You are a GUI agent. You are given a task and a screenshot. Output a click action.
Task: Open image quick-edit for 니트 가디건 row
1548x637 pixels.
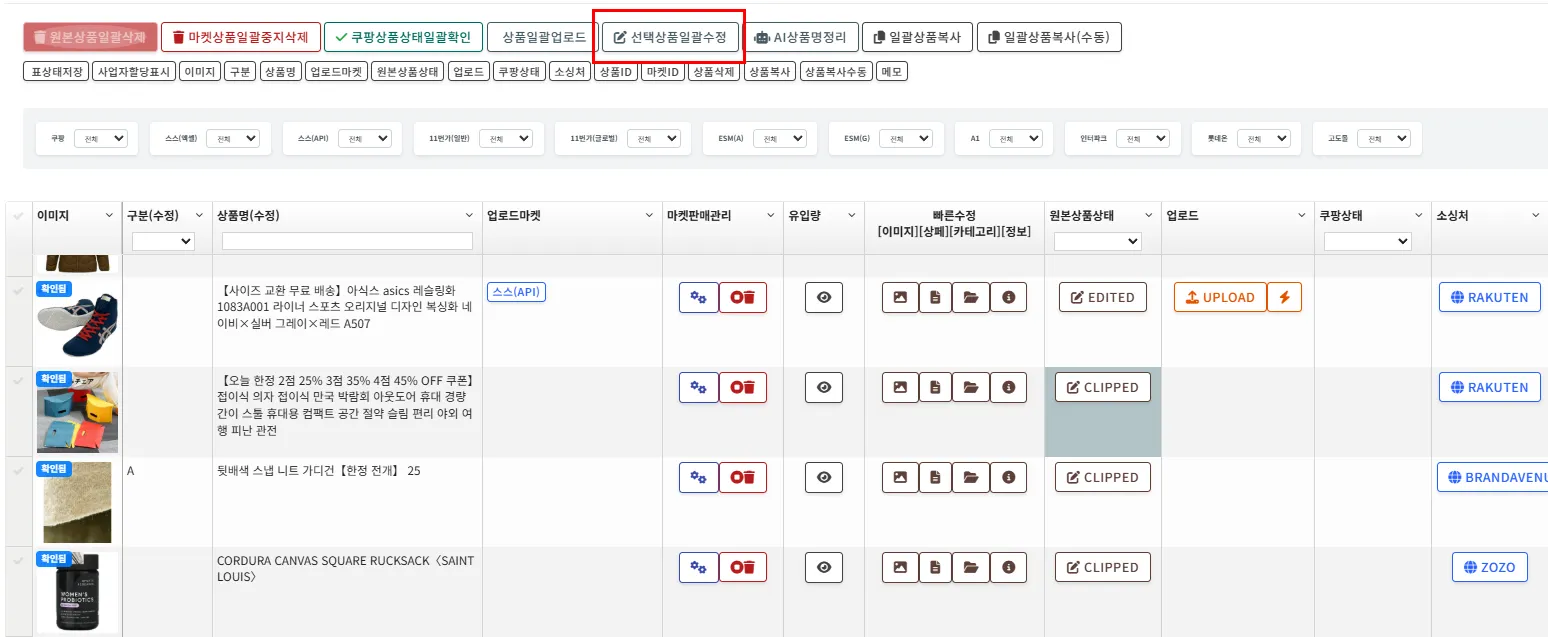(x=900, y=477)
